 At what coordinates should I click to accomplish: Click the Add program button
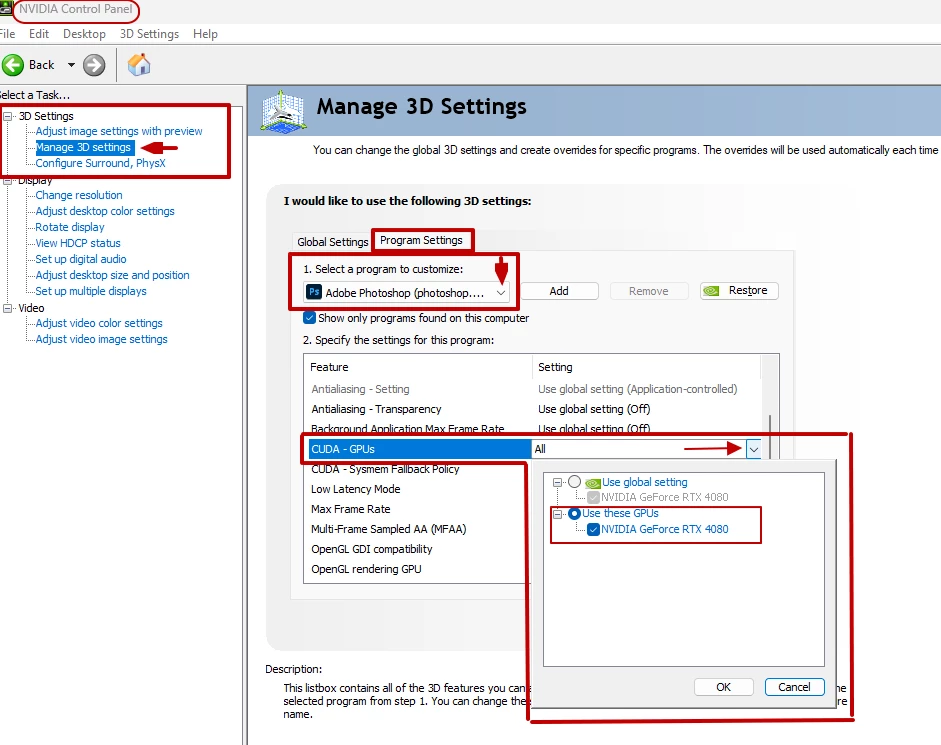pos(559,291)
